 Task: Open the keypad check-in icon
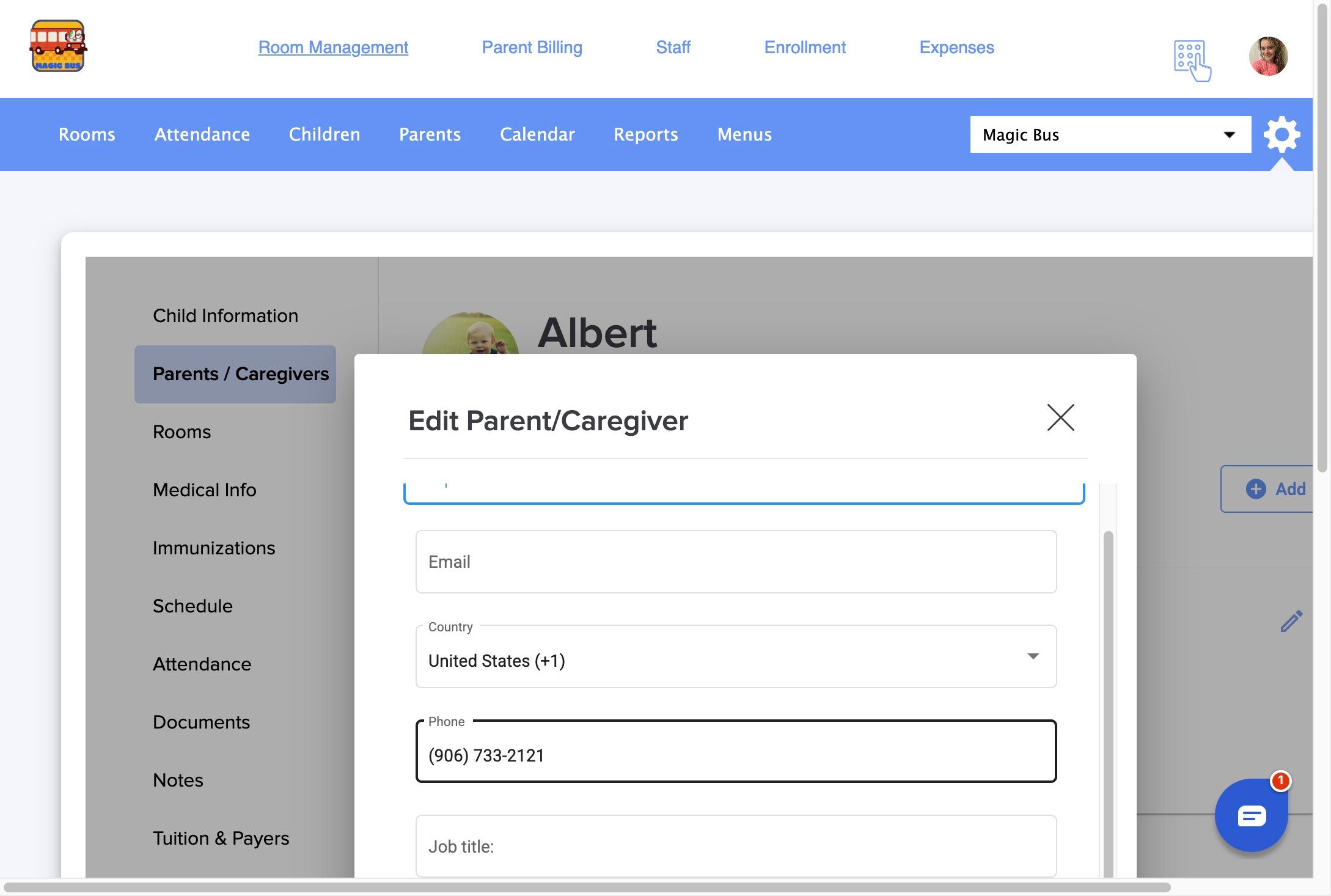point(1191,60)
